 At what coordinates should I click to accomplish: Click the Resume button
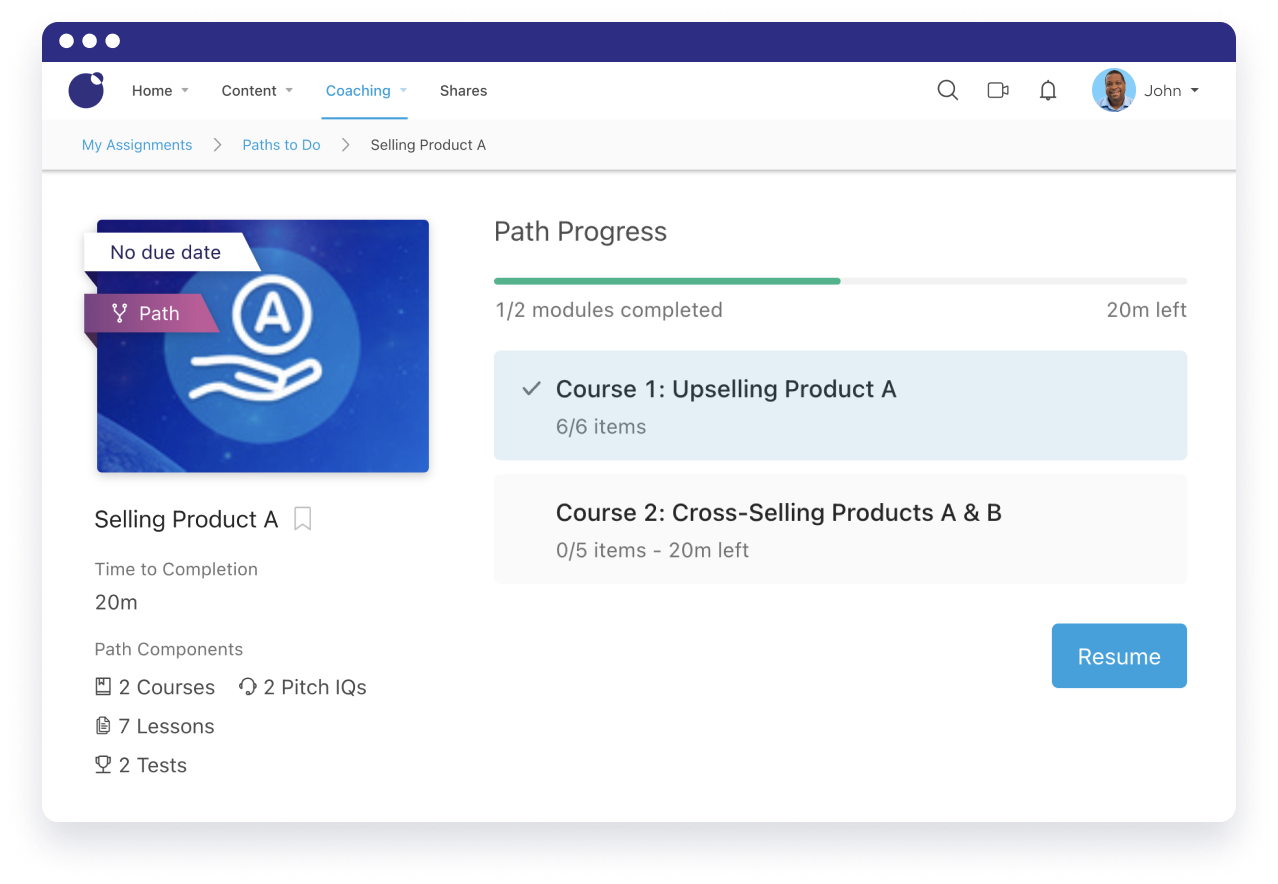(x=1119, y=656)
